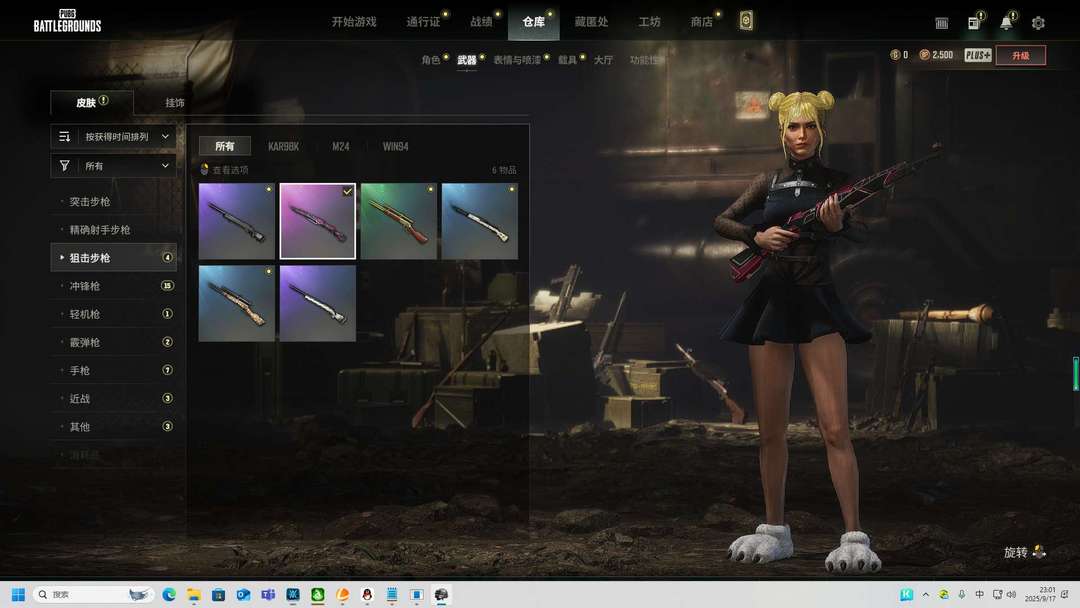Go to the 开始游戏 main tab
The width and height of the screenshot is (1080, 608).
[x=354, y=22]
